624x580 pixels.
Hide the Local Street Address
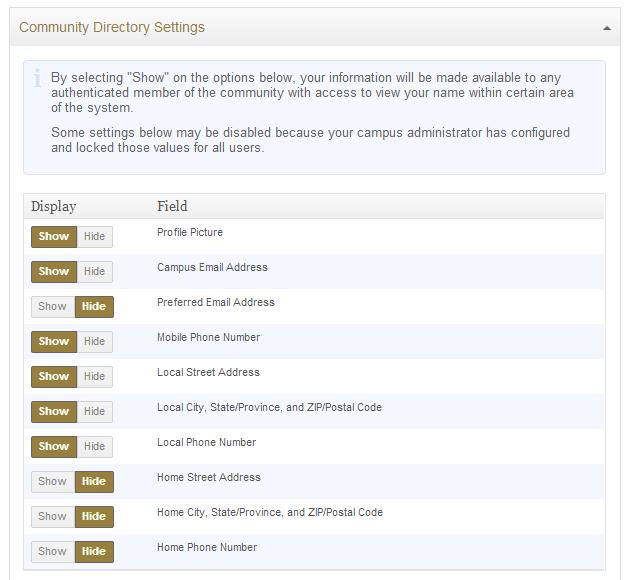pyautogui.click(x=94, y=377)
